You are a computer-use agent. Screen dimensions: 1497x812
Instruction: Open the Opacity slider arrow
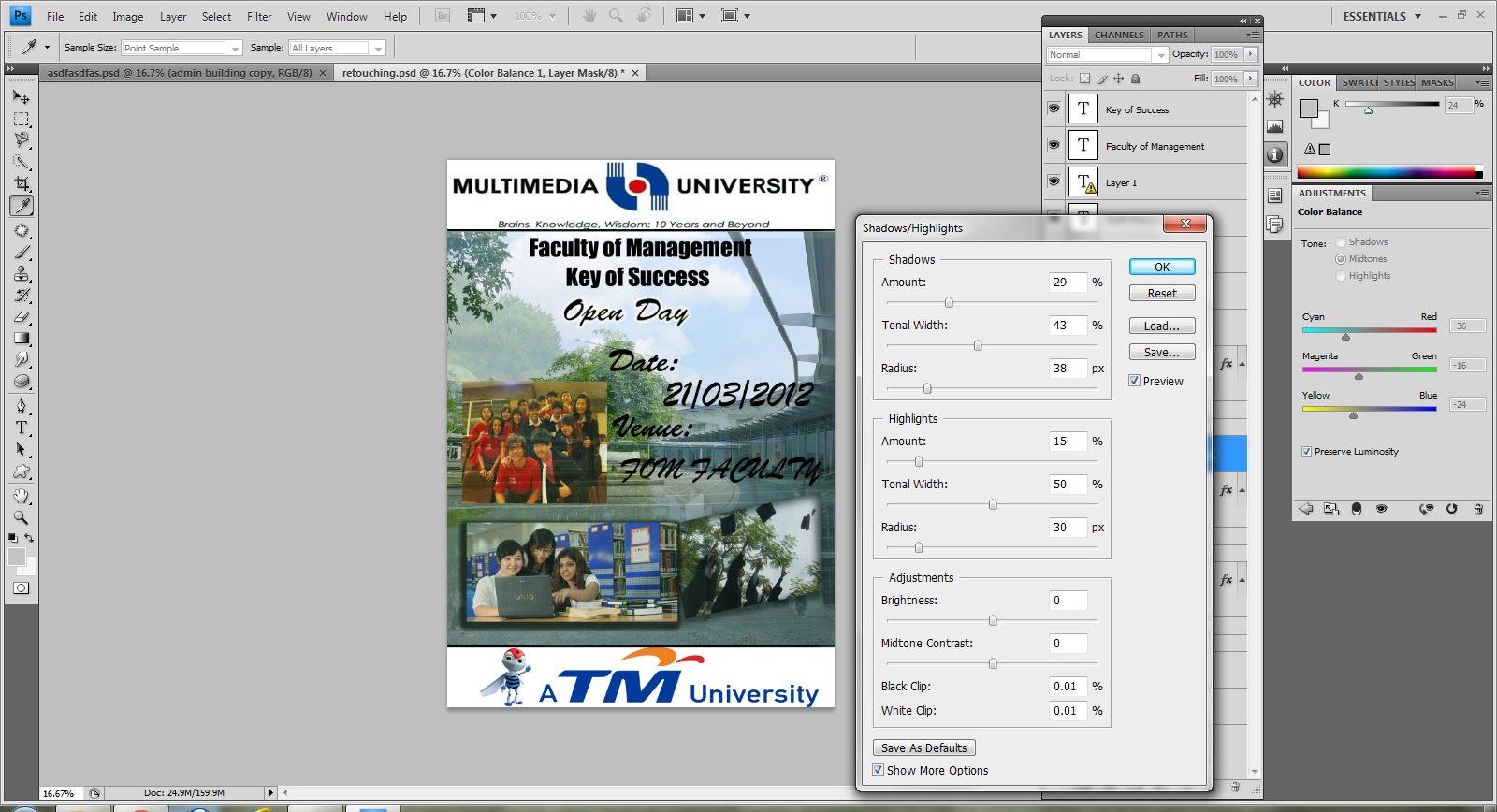click(1251, 54)
